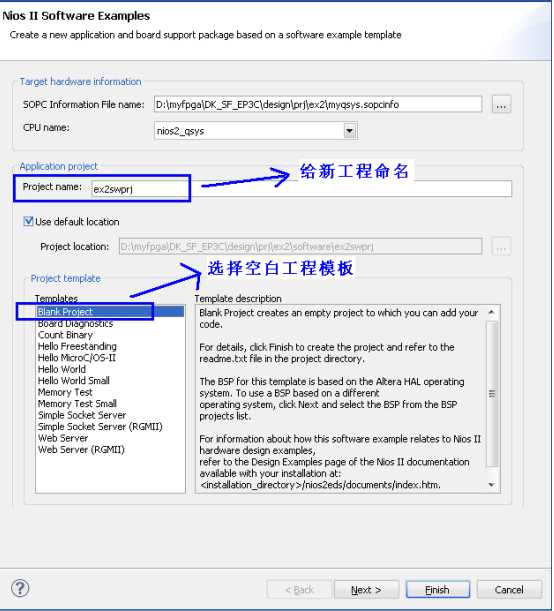554x611 pixels.
Task: Click the template description scroll up arrow
Action: (x=492, y=312)
